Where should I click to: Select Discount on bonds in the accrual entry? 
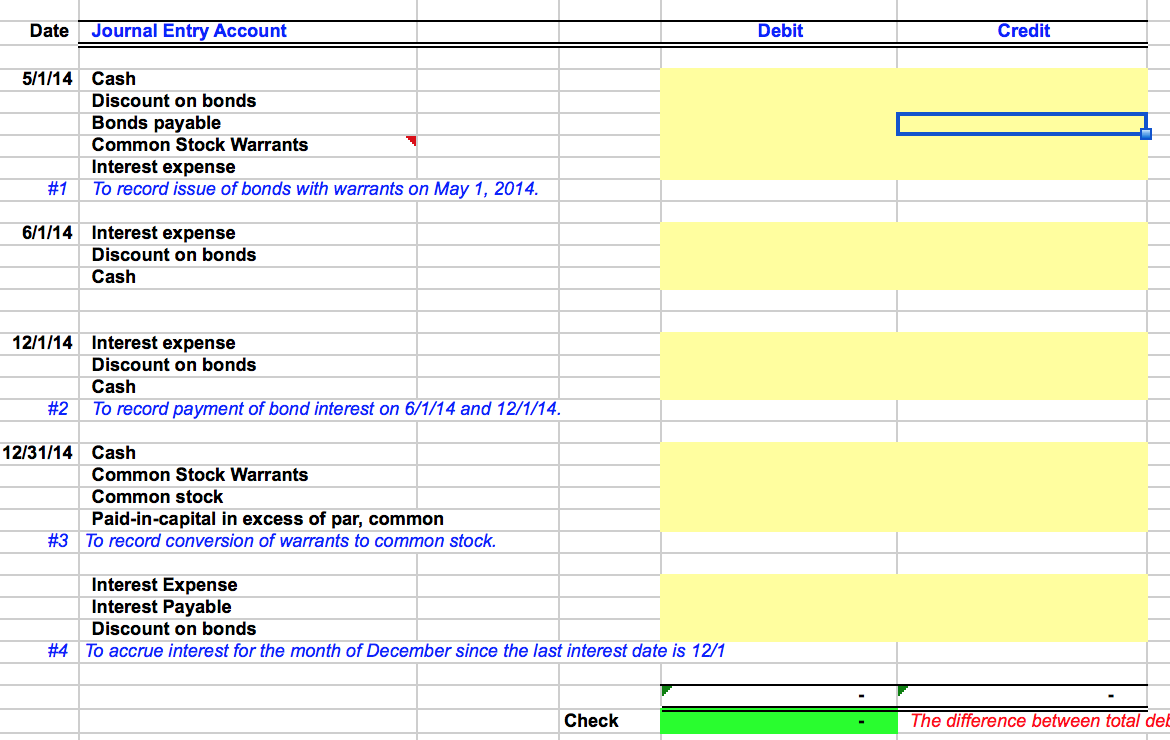[x=174, y=630]
